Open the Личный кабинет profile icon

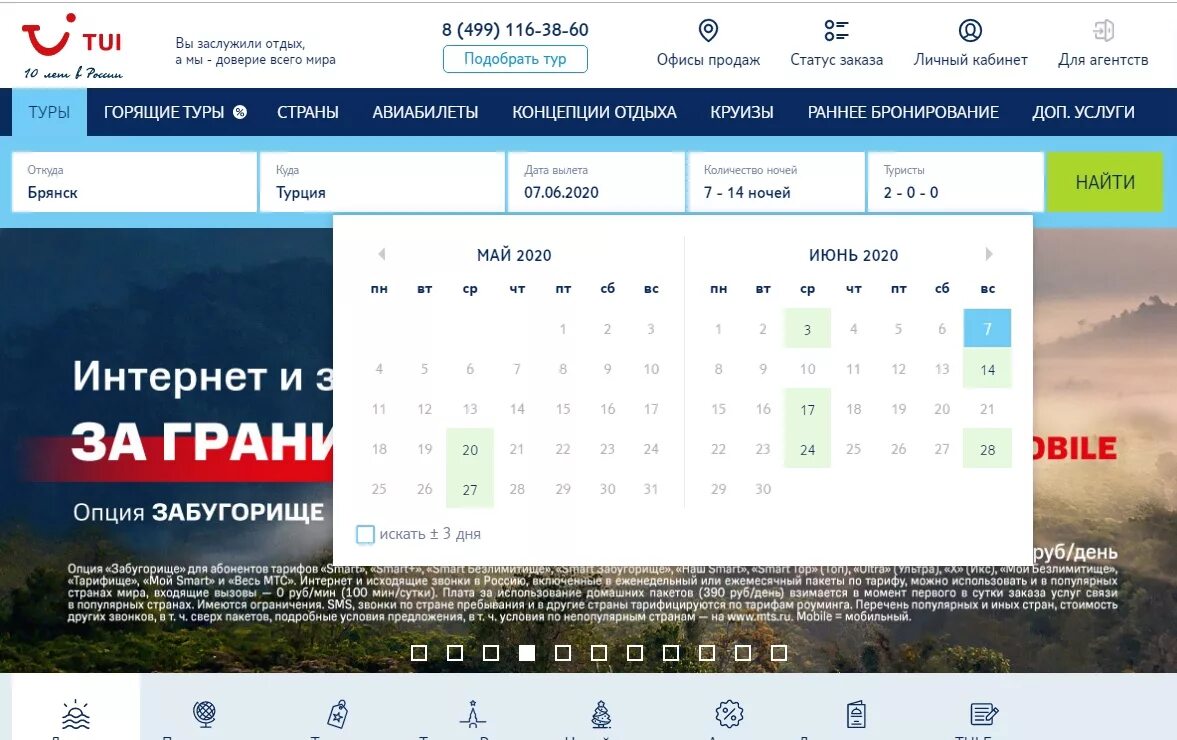[970, 31]
